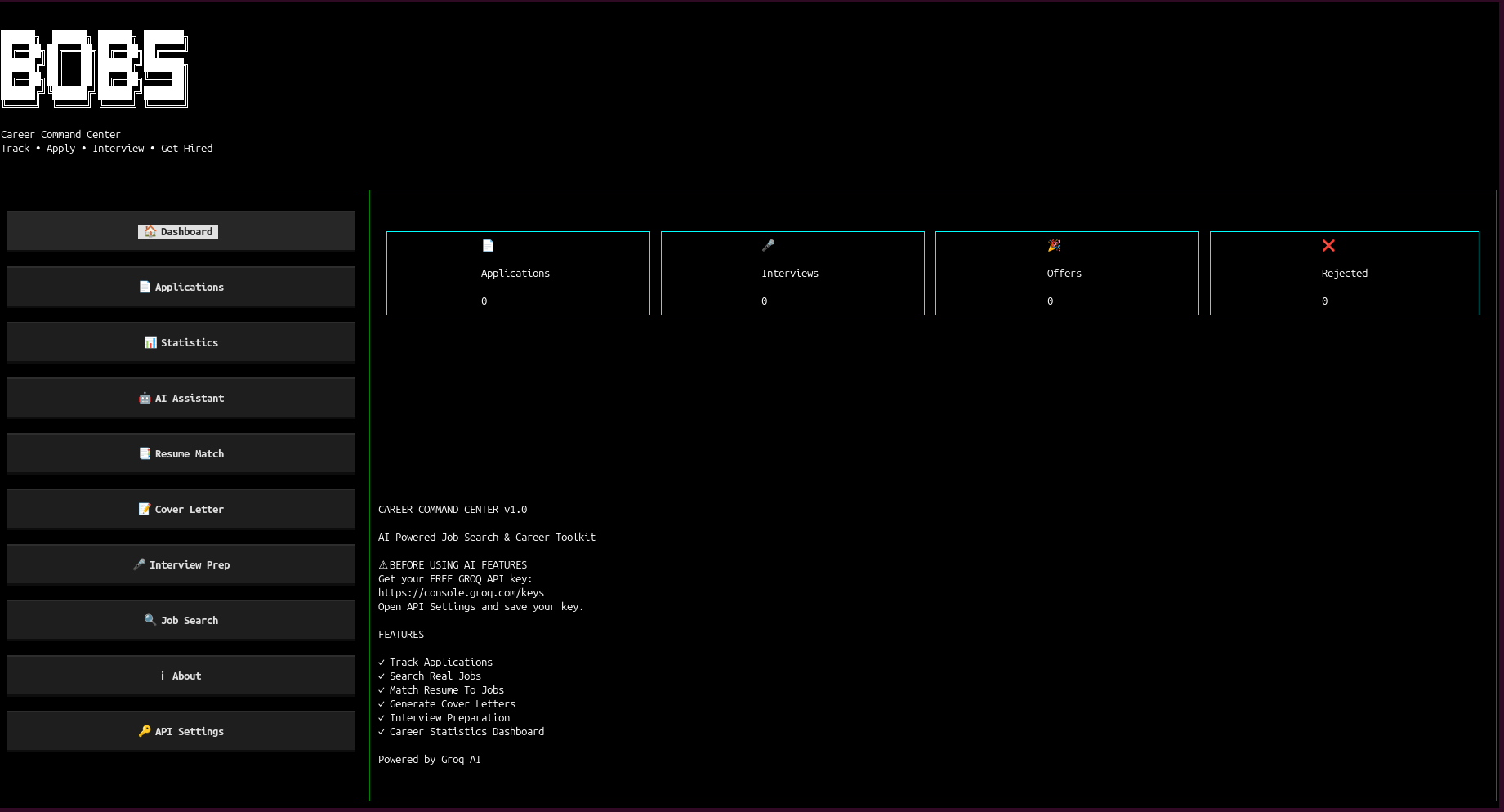Click the memo pencil icon beside Cover Letter
This screenshot has width=1504, height=812.
145,509
